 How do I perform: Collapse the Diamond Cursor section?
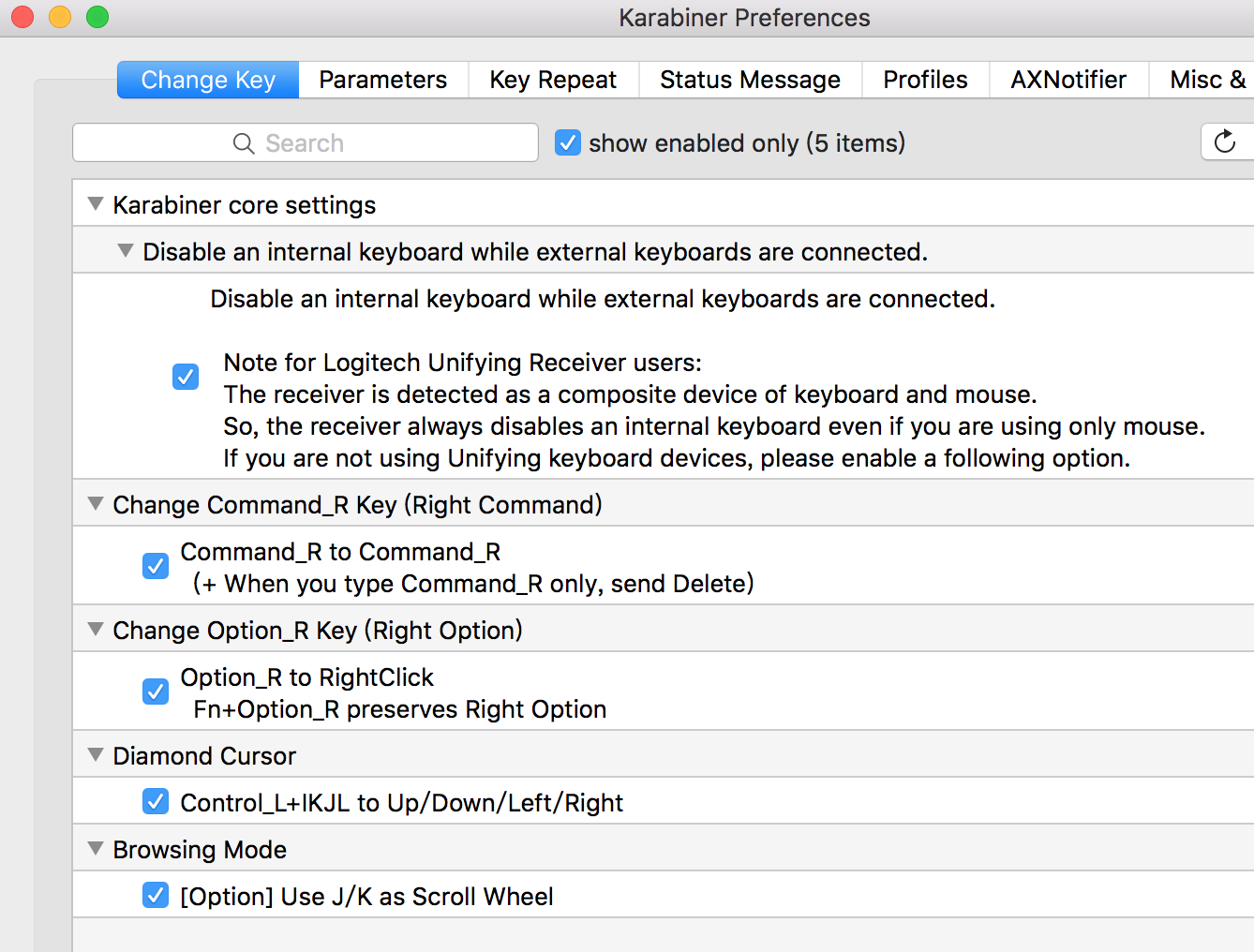pos(96,755)
